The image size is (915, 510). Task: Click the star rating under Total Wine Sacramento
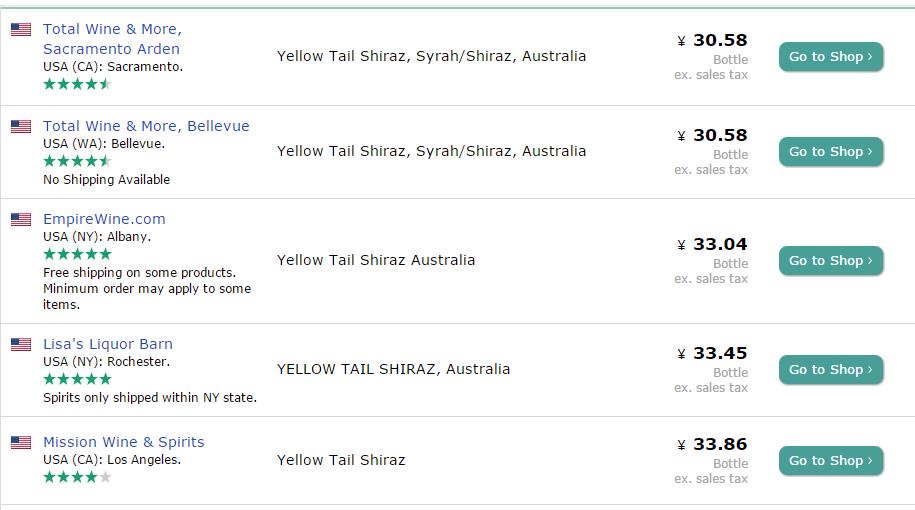coord(77,84)
